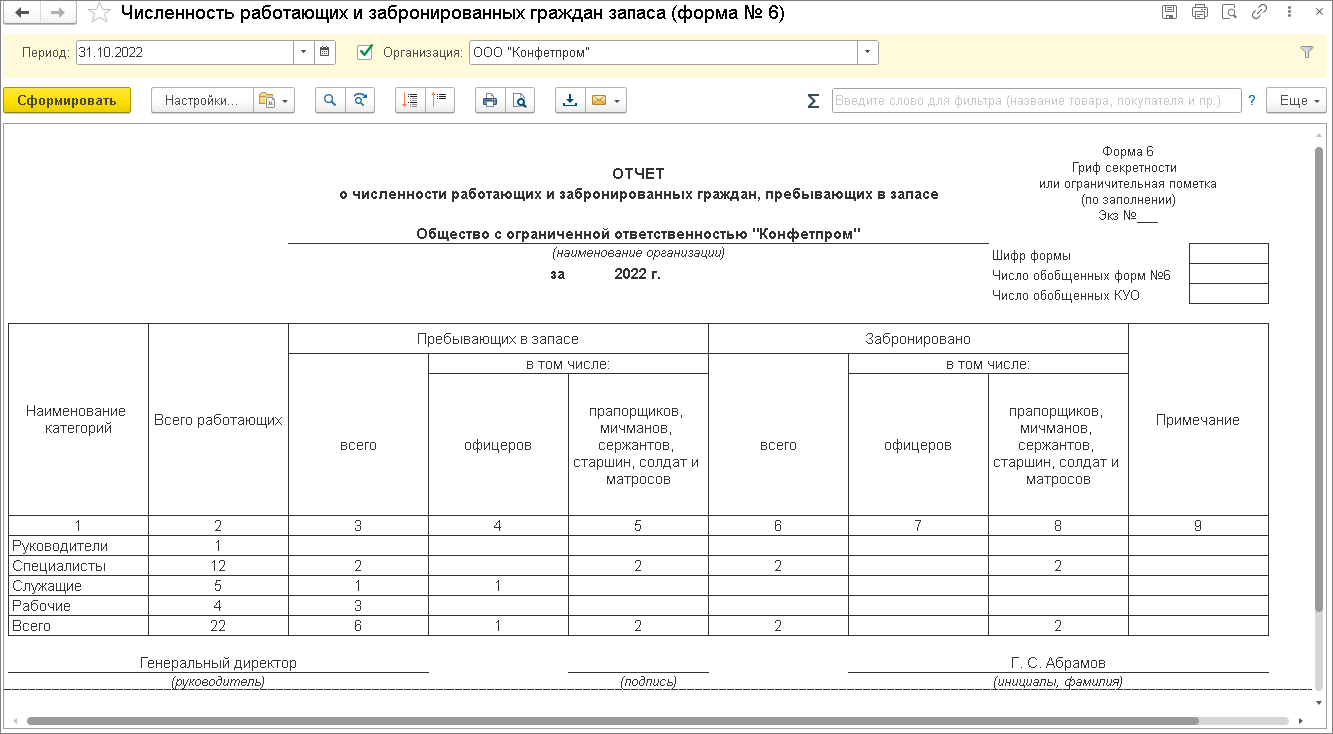Select the Служащие row label

pos(47,586)
